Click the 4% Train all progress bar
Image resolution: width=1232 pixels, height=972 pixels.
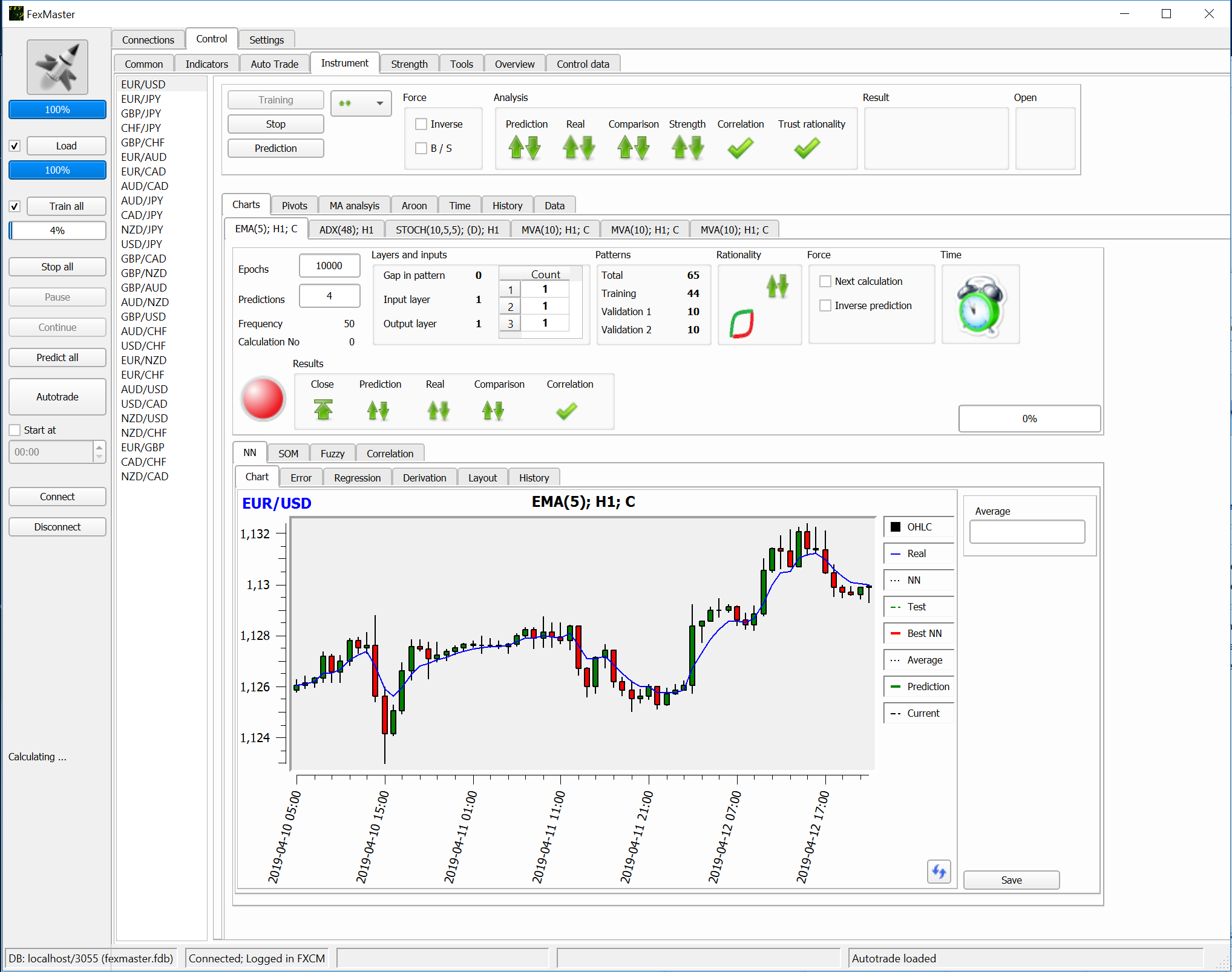(x=57, y=230)
